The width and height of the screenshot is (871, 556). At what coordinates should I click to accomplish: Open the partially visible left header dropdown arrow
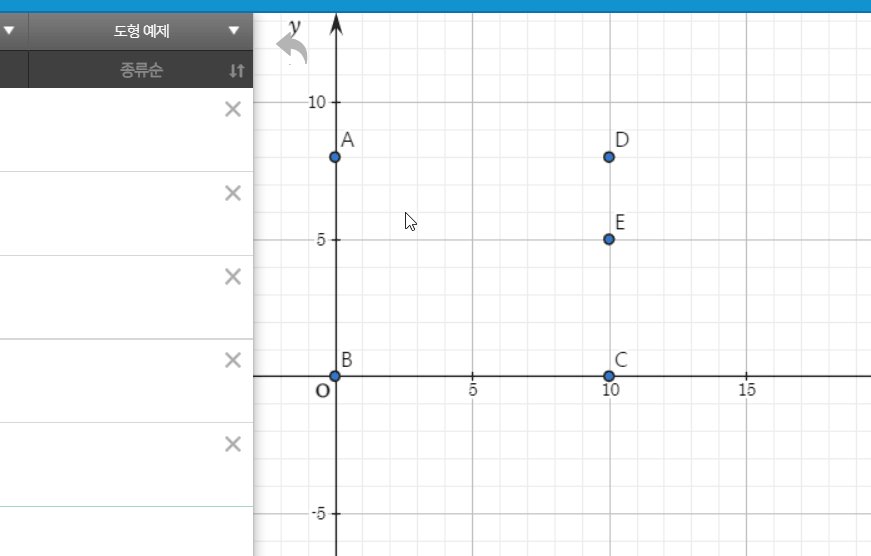pyautogui.click(x=9, y=31)
